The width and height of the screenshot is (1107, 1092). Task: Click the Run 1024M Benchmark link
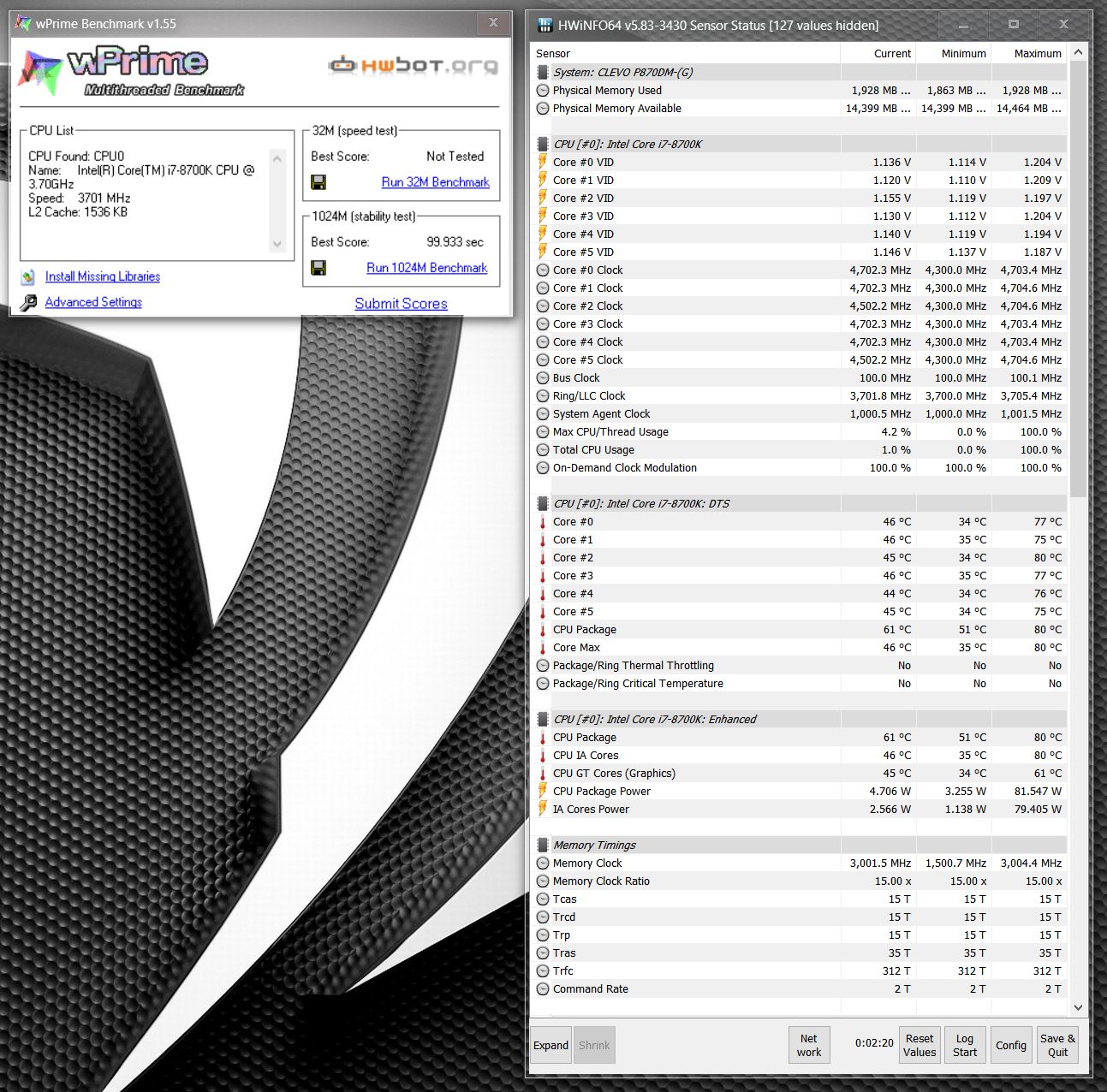coord(426,268)
